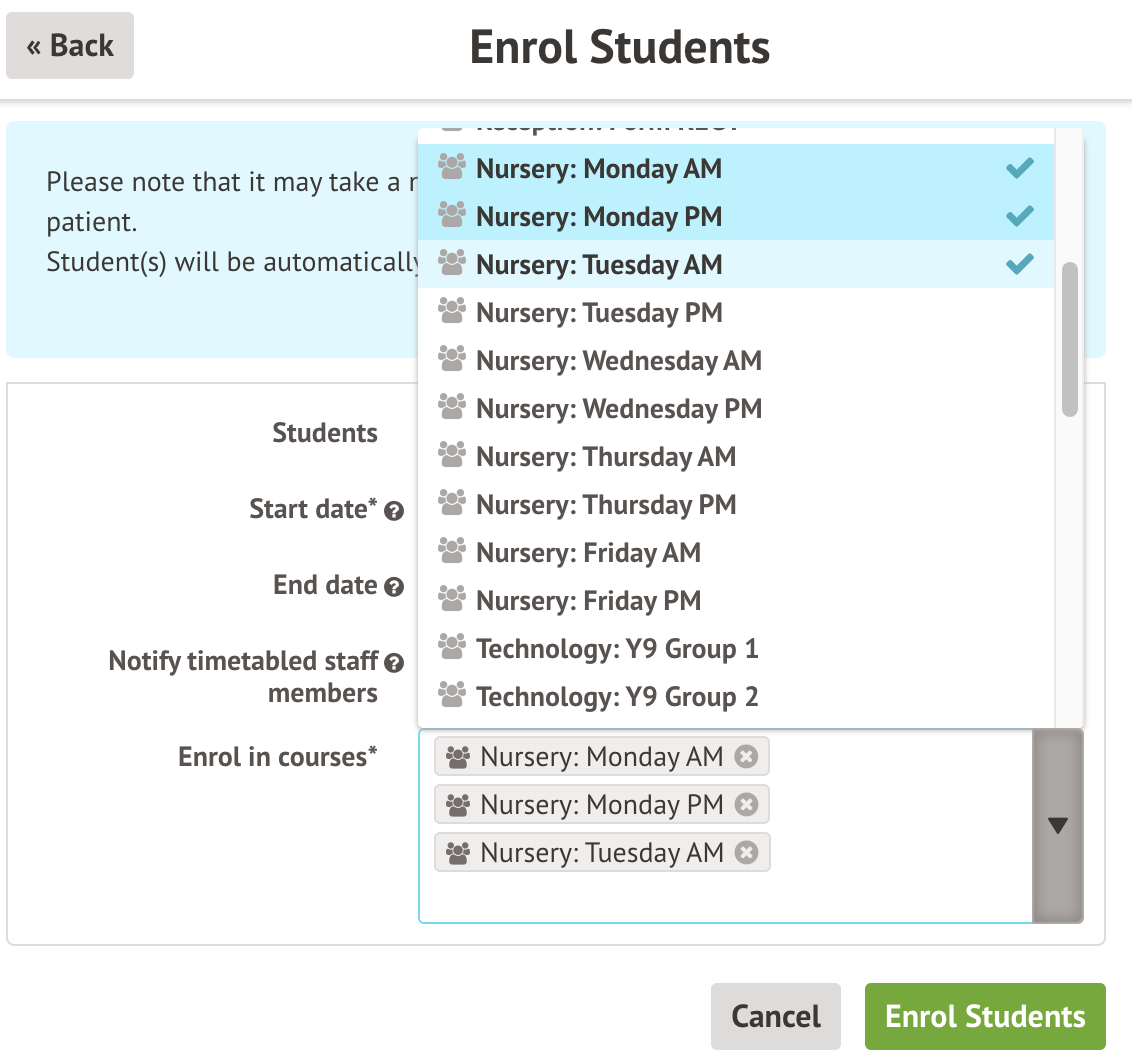1132x1056 pixels.
Task: Click group icon beside Nursery: Friday PM
Action: (453, 601)
